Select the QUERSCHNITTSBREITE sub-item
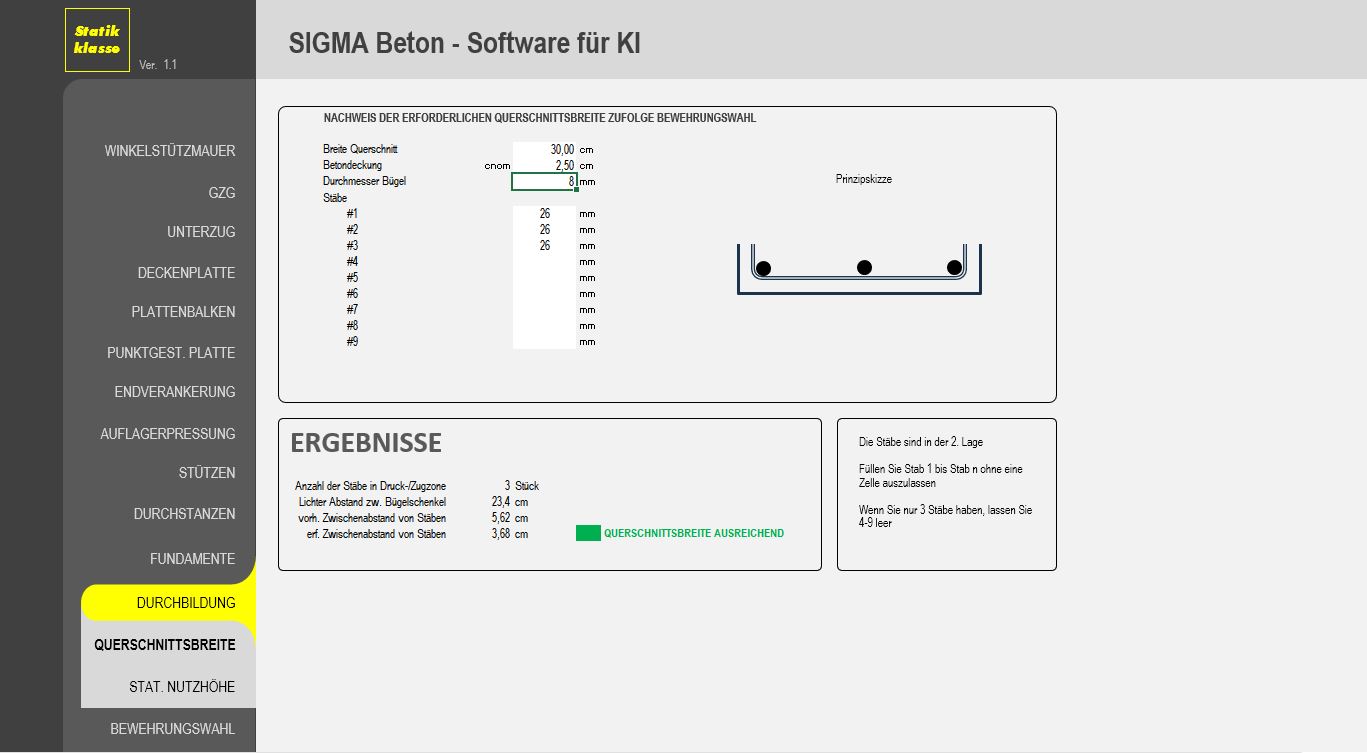The width and height of the screenshot is (1367, 753). [x=165, y=645]
